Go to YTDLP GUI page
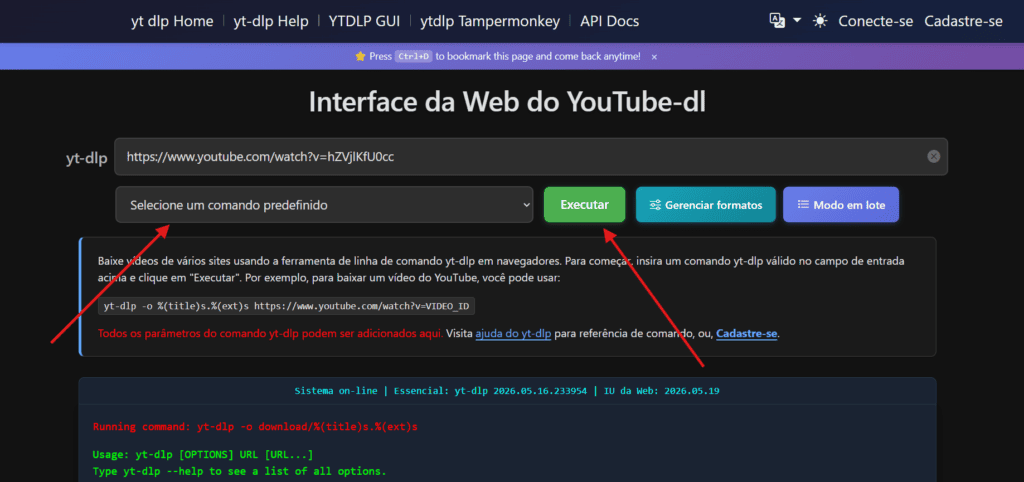 pos(364,21)
